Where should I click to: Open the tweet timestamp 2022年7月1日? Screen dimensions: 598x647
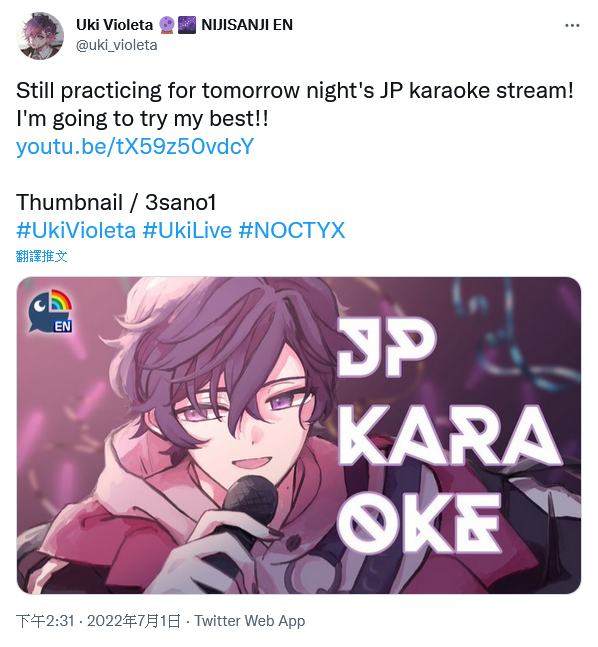(x=134, y=621)
